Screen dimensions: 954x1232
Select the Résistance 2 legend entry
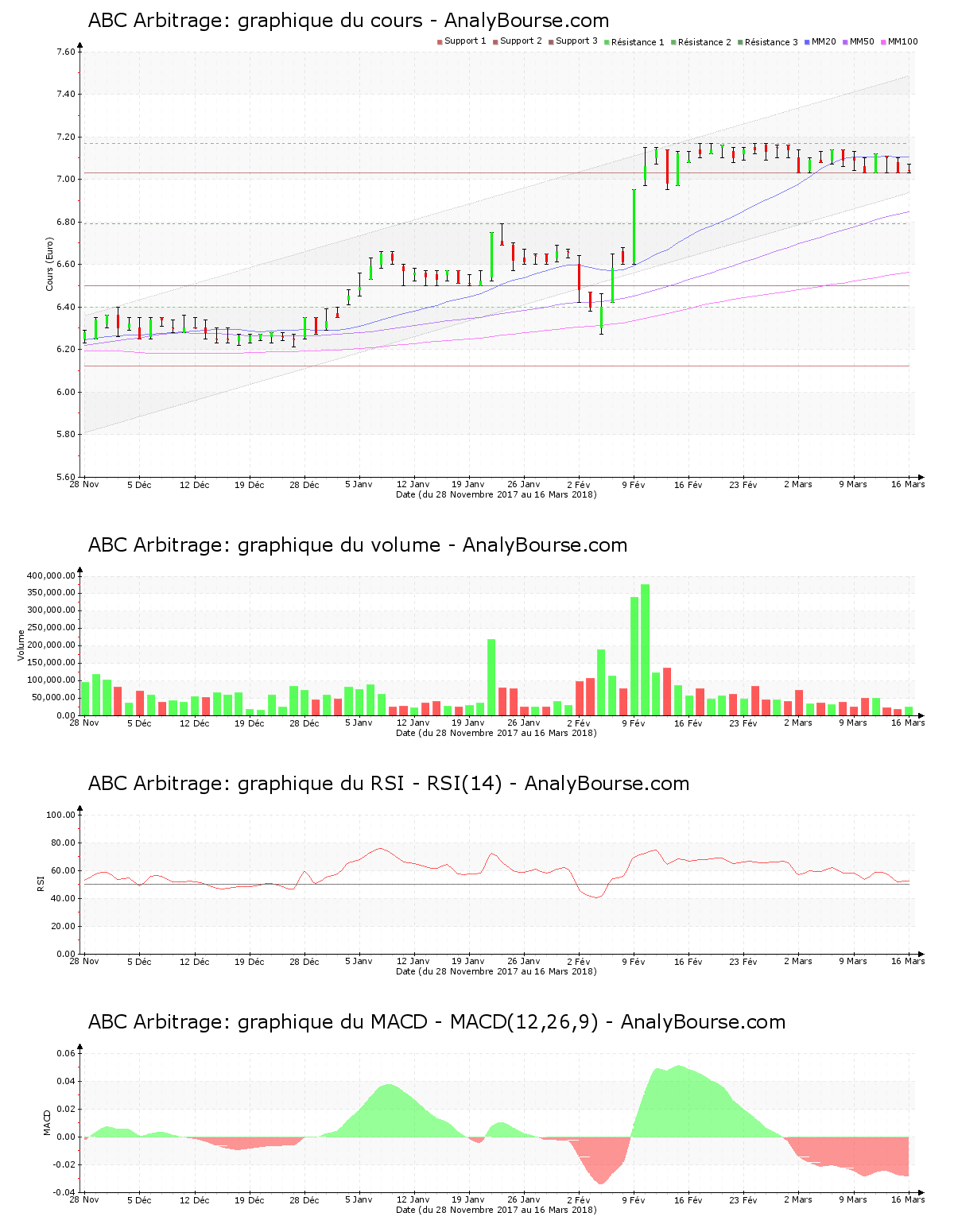(700, 42)
